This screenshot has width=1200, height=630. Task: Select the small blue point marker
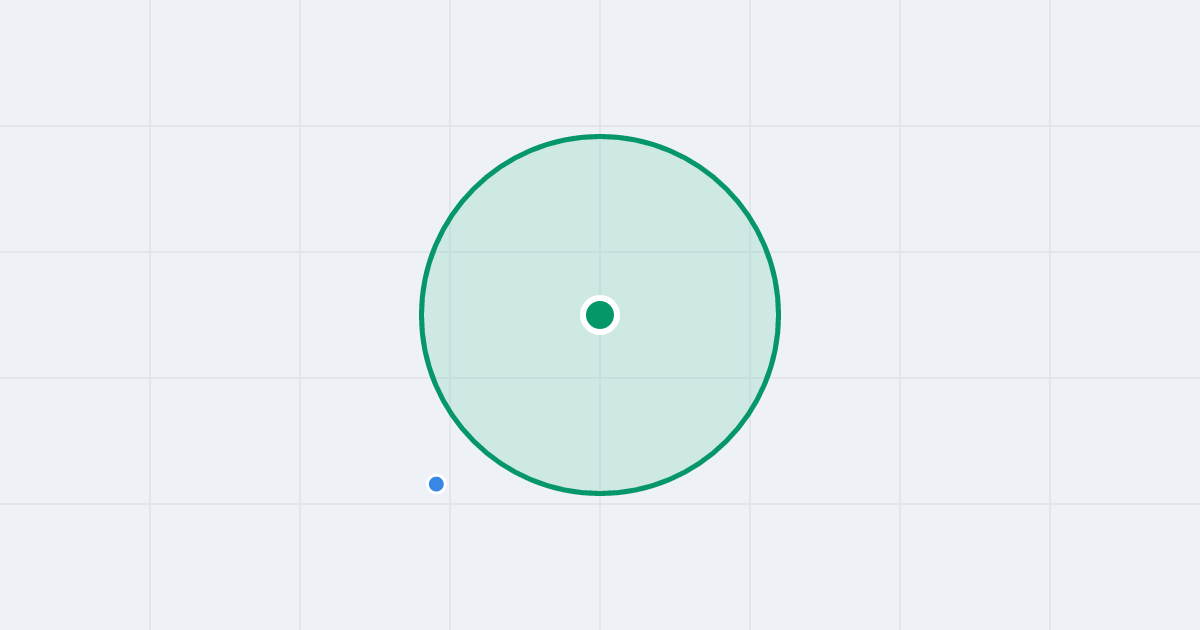point(436,484)
